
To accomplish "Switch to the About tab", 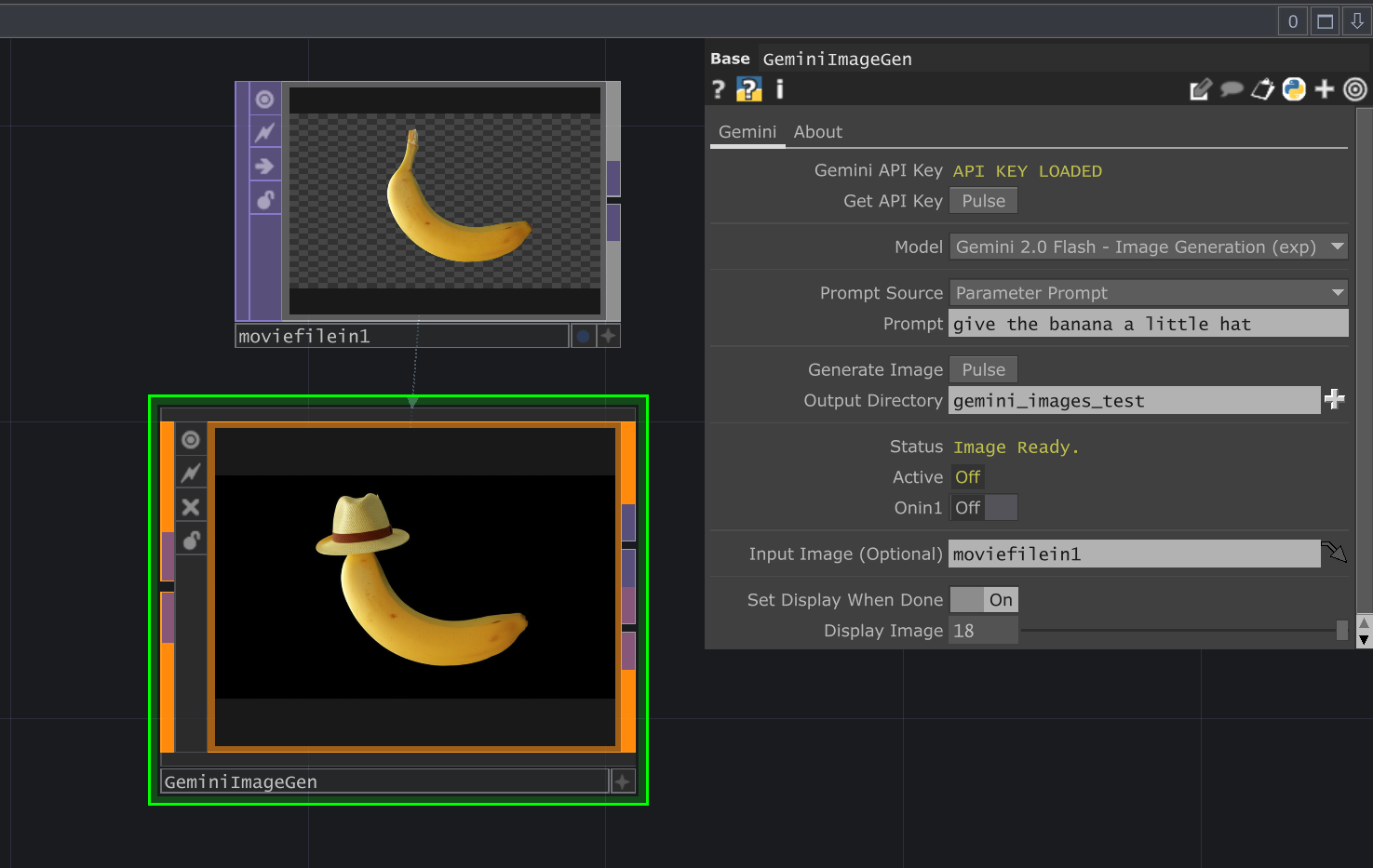I will [x=817, y=132].
